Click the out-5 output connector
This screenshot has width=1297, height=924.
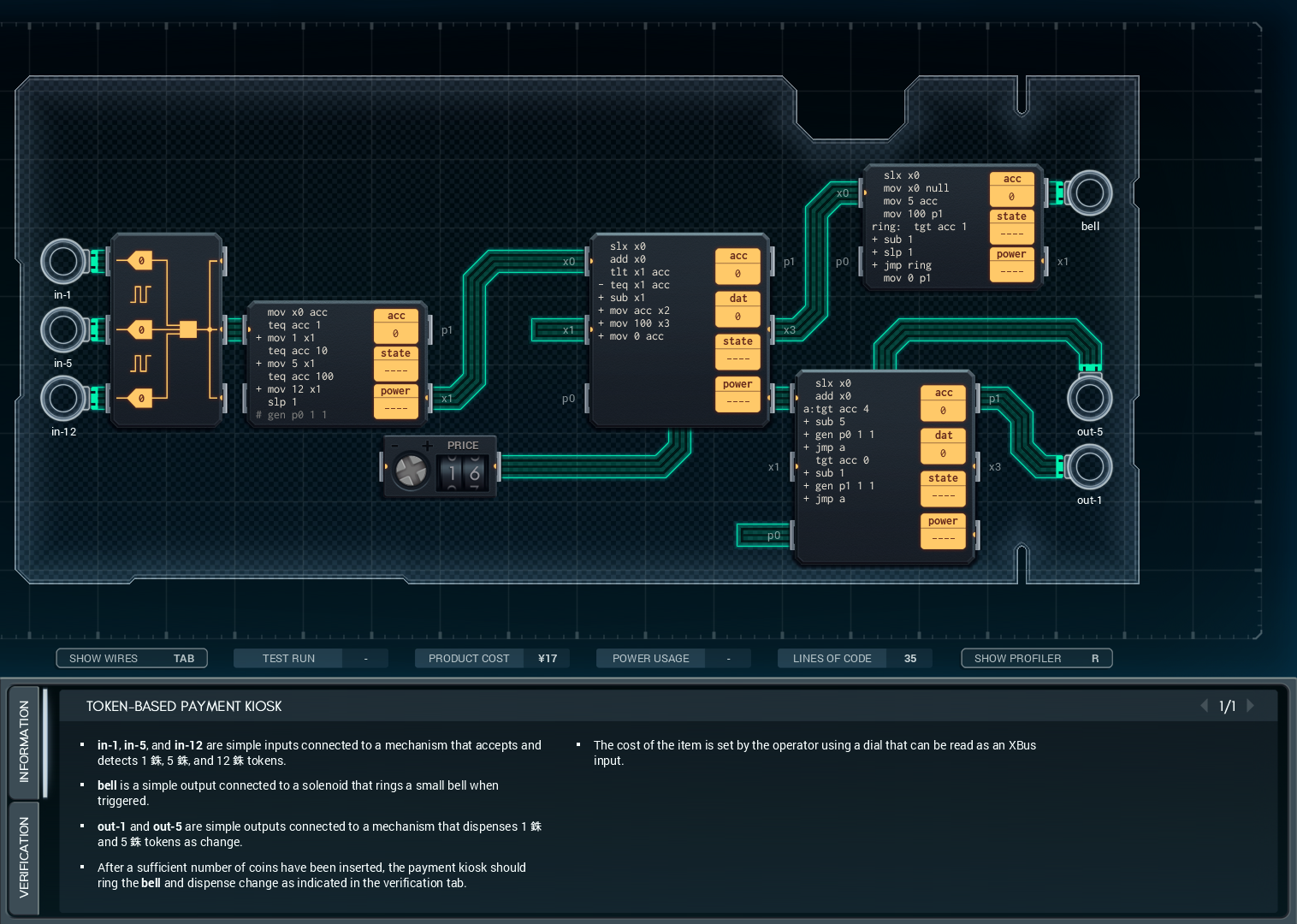pos(1089,399)
